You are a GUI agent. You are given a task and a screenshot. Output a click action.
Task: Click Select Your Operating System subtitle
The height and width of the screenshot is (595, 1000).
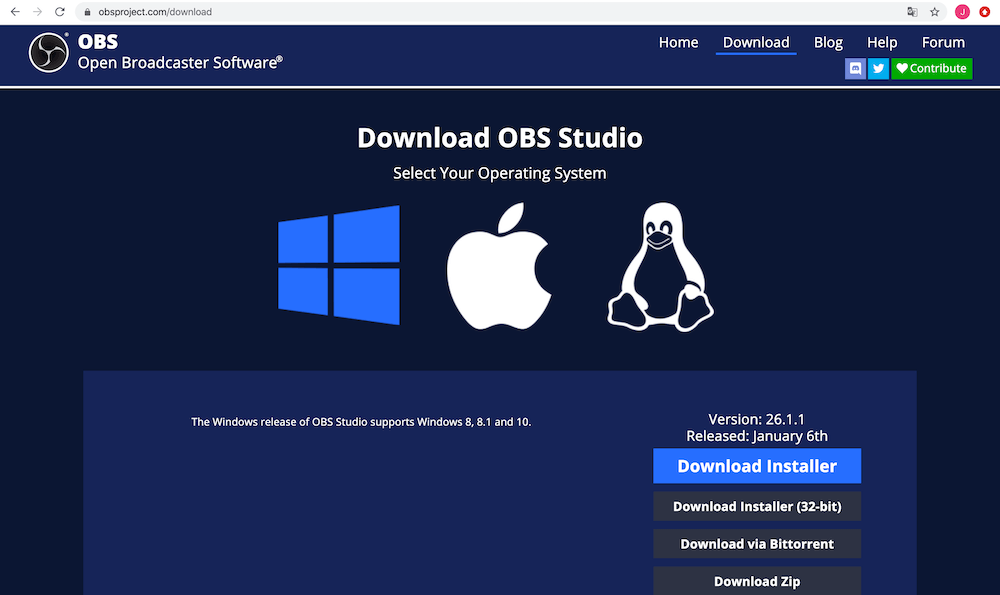pos(499,173)
